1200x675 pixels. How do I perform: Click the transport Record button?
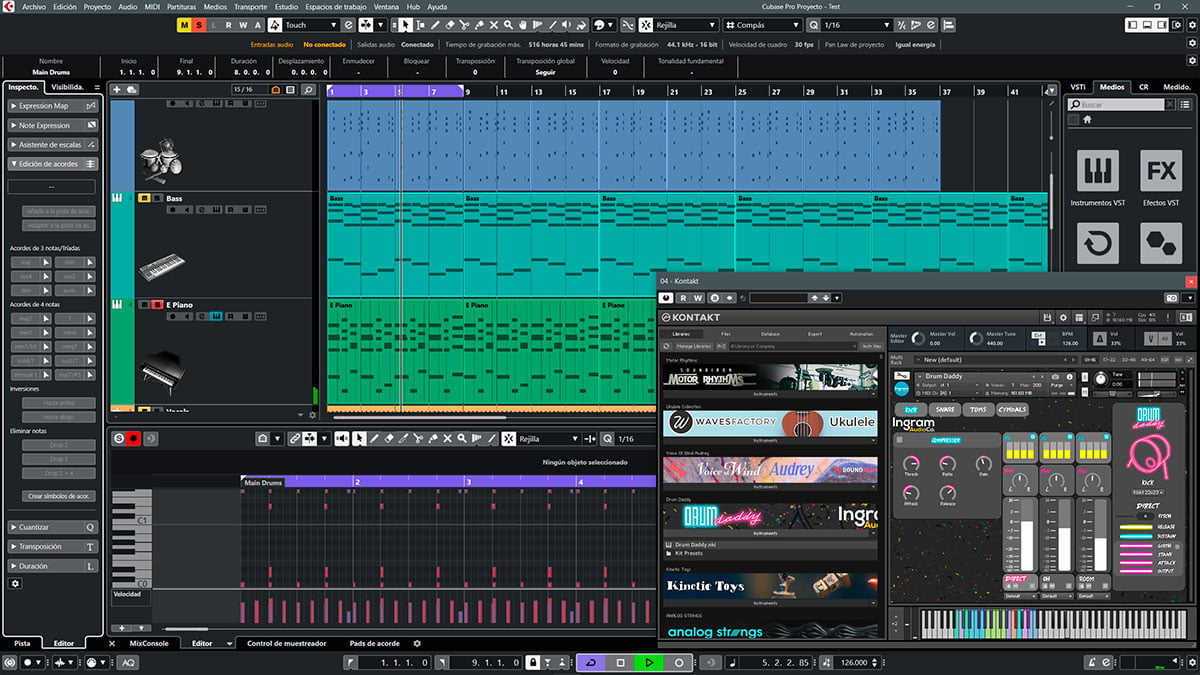click(679, 662)
